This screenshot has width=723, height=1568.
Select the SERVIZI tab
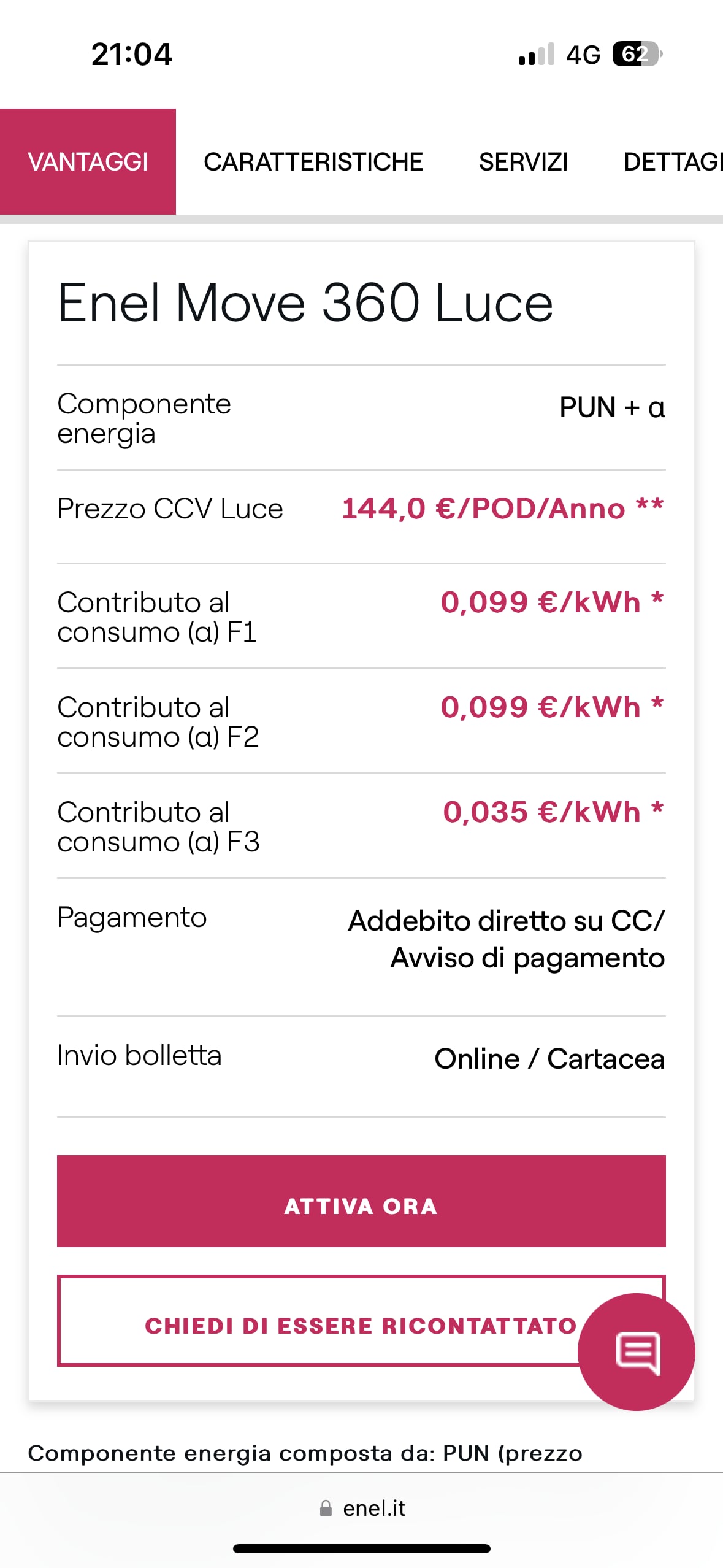523,162
